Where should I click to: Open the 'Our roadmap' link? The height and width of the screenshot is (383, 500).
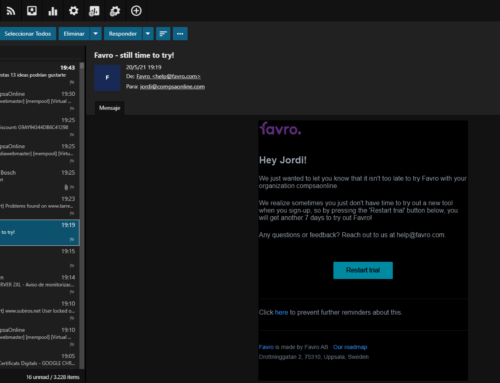tap(350, 347)
